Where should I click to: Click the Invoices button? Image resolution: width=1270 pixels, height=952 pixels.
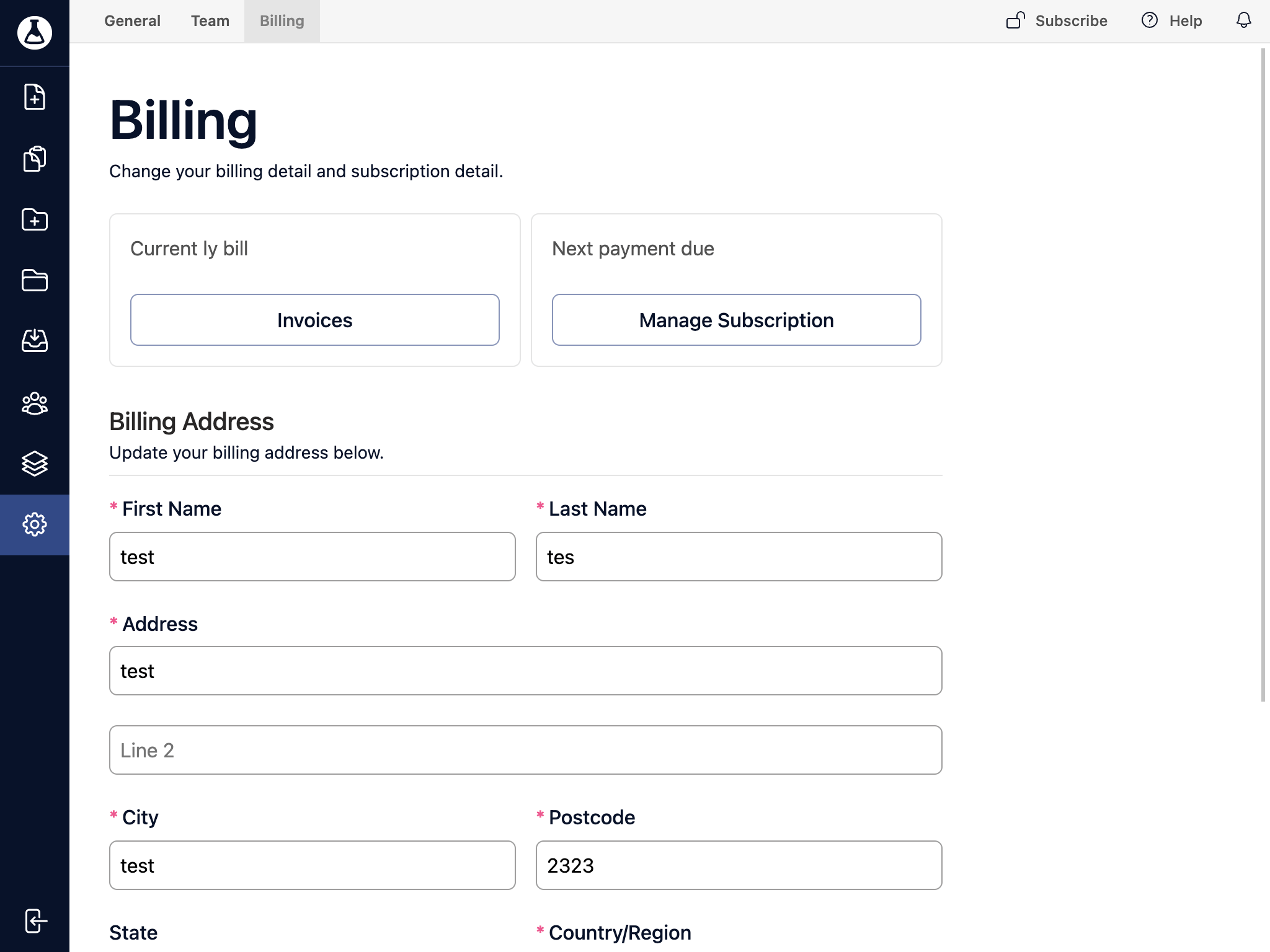[x=314, y=319]
